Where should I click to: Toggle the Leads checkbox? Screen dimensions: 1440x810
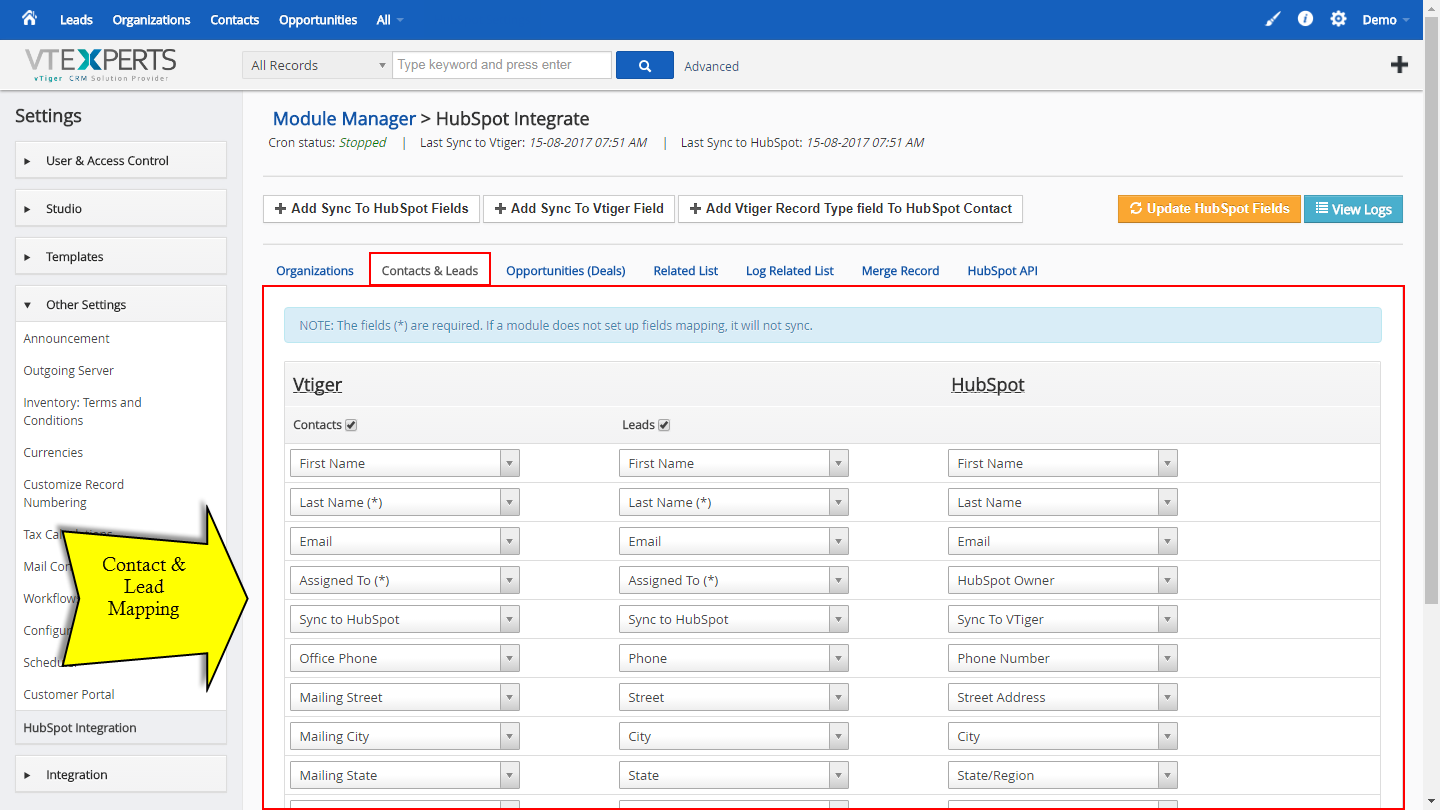point(664,425)
